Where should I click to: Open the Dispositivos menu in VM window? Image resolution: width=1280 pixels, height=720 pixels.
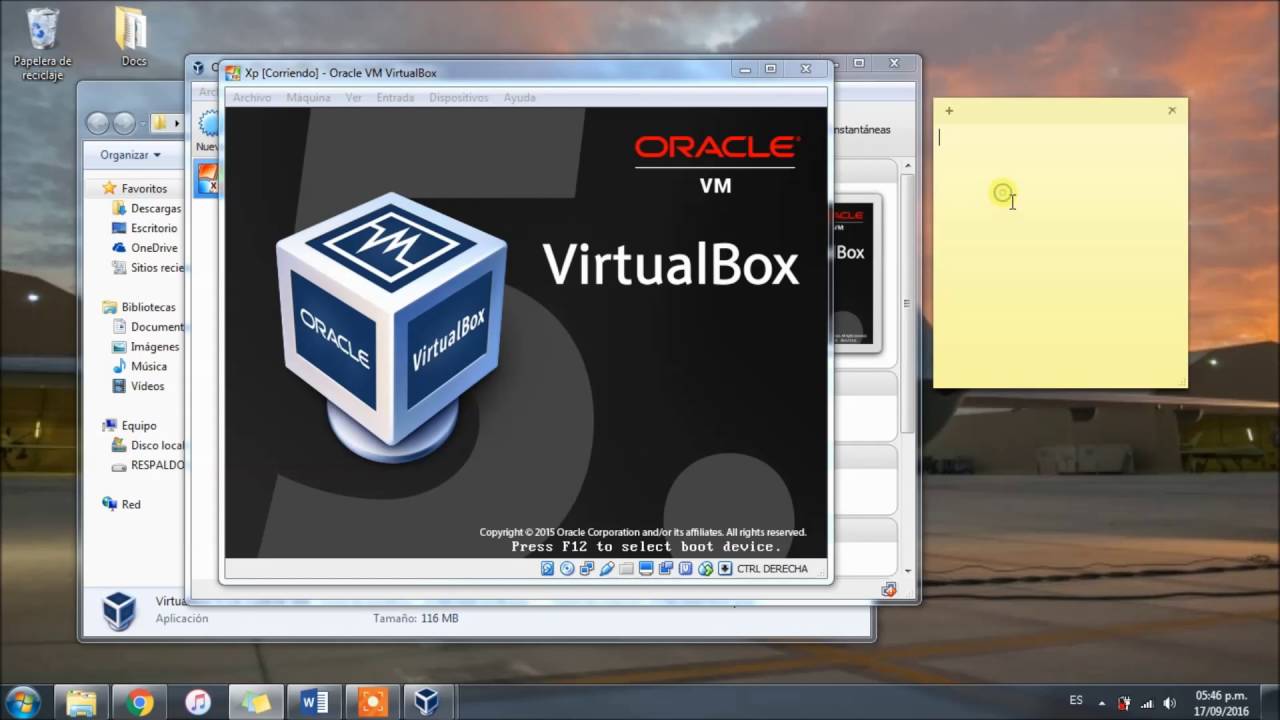pos(458,98)
